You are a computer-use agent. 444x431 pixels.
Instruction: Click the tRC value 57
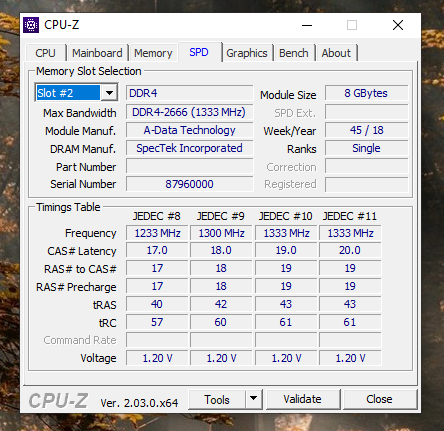point(157,322)
